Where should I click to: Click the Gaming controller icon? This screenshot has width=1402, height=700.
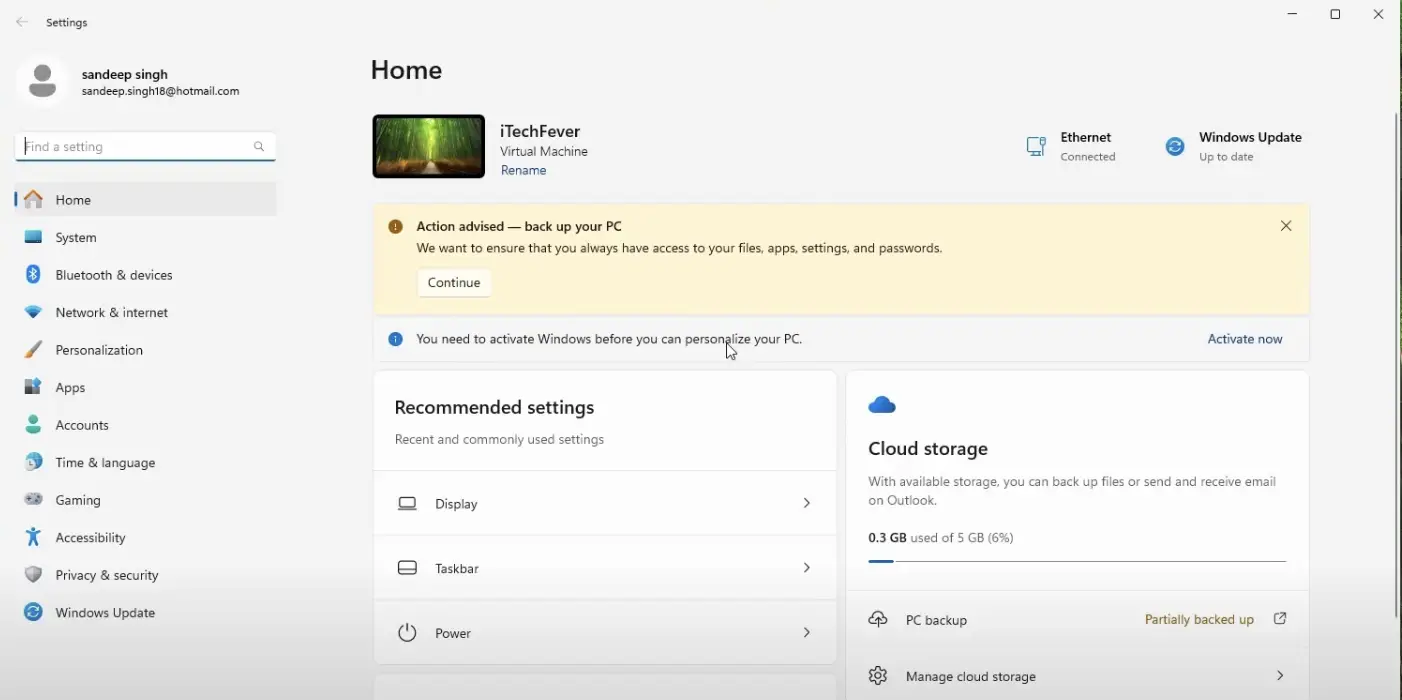coord(33,499)
